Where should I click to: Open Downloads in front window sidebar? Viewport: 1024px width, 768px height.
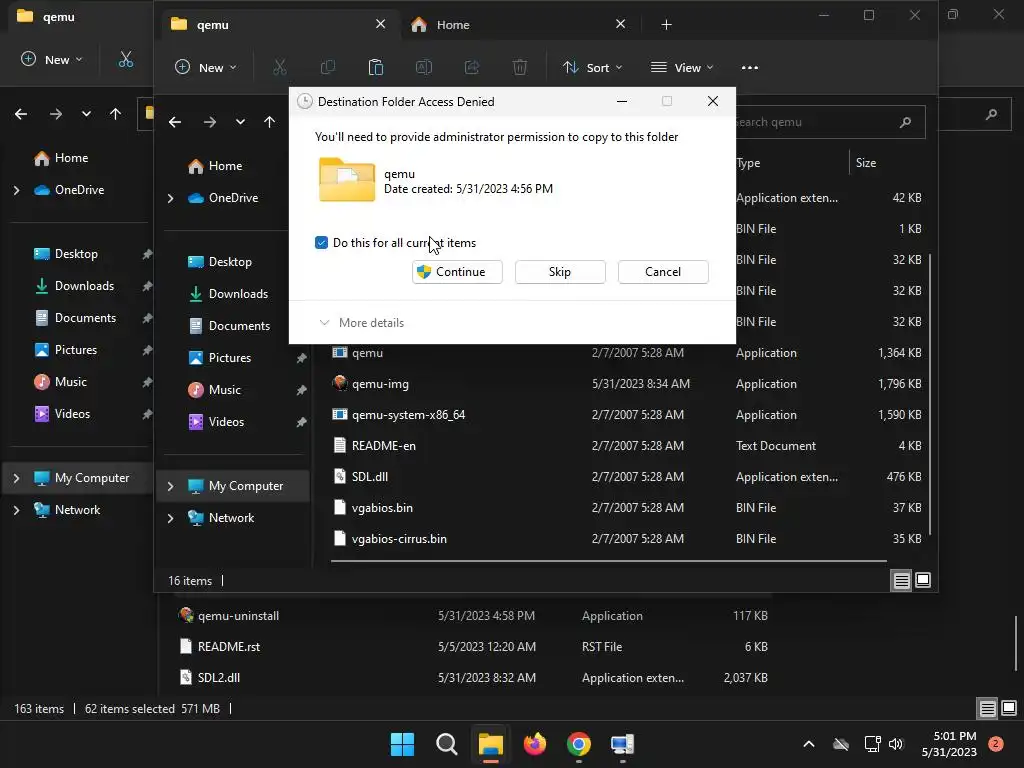pyautogui.click(x=238, y=294)
